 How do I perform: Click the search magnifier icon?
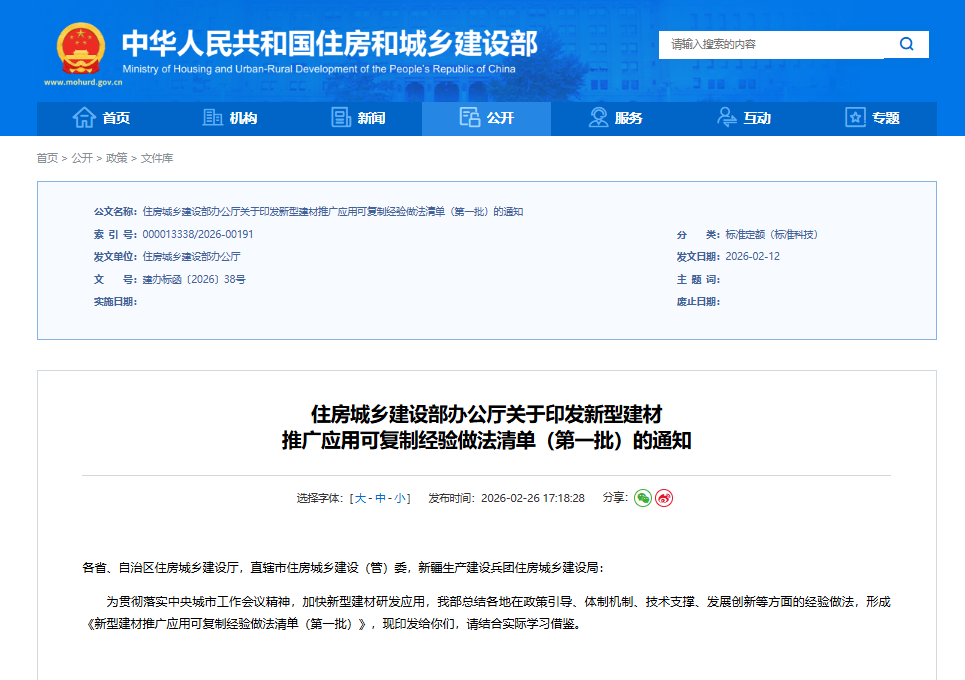click(x=906, y=44)
